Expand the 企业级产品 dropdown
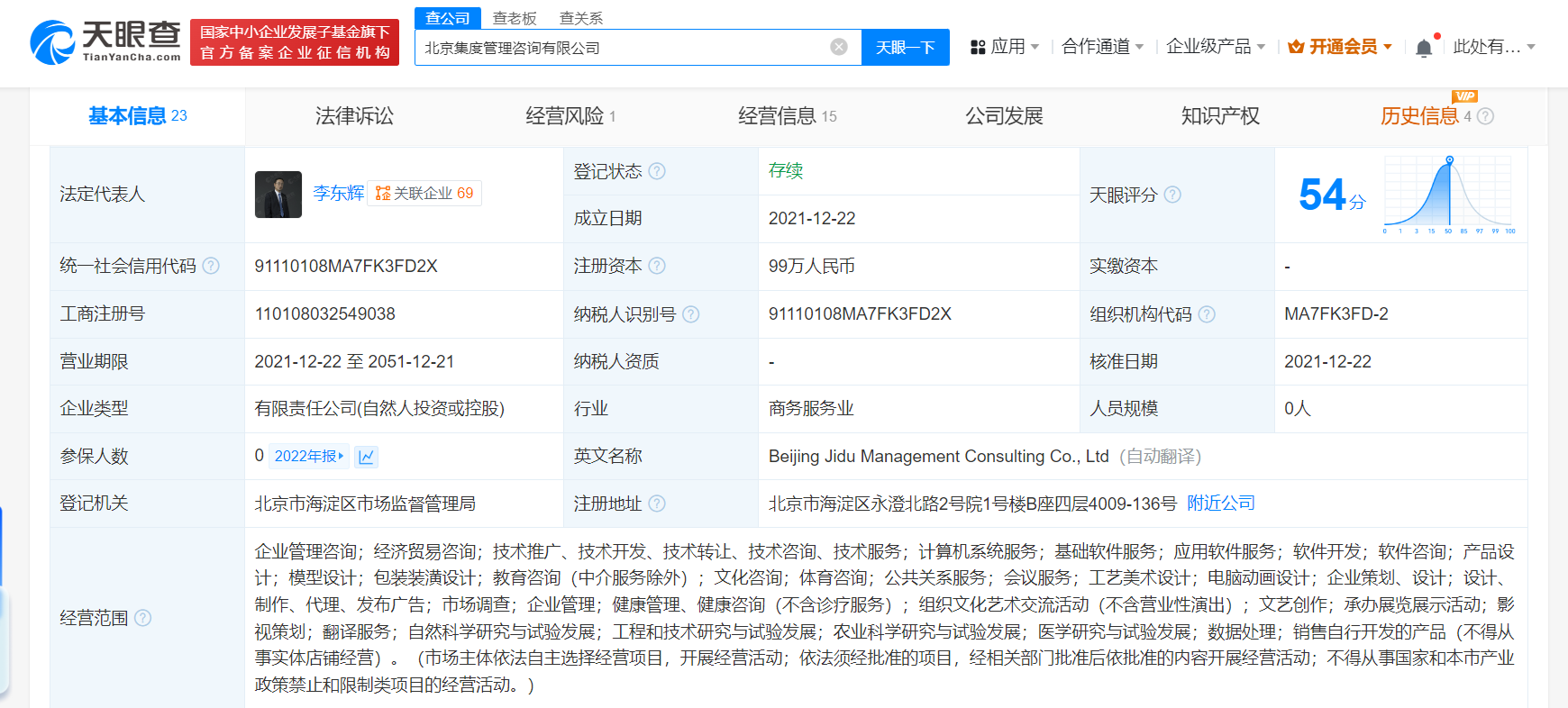Screen dimensions: 1568x708 click(x=1261, y=47)
